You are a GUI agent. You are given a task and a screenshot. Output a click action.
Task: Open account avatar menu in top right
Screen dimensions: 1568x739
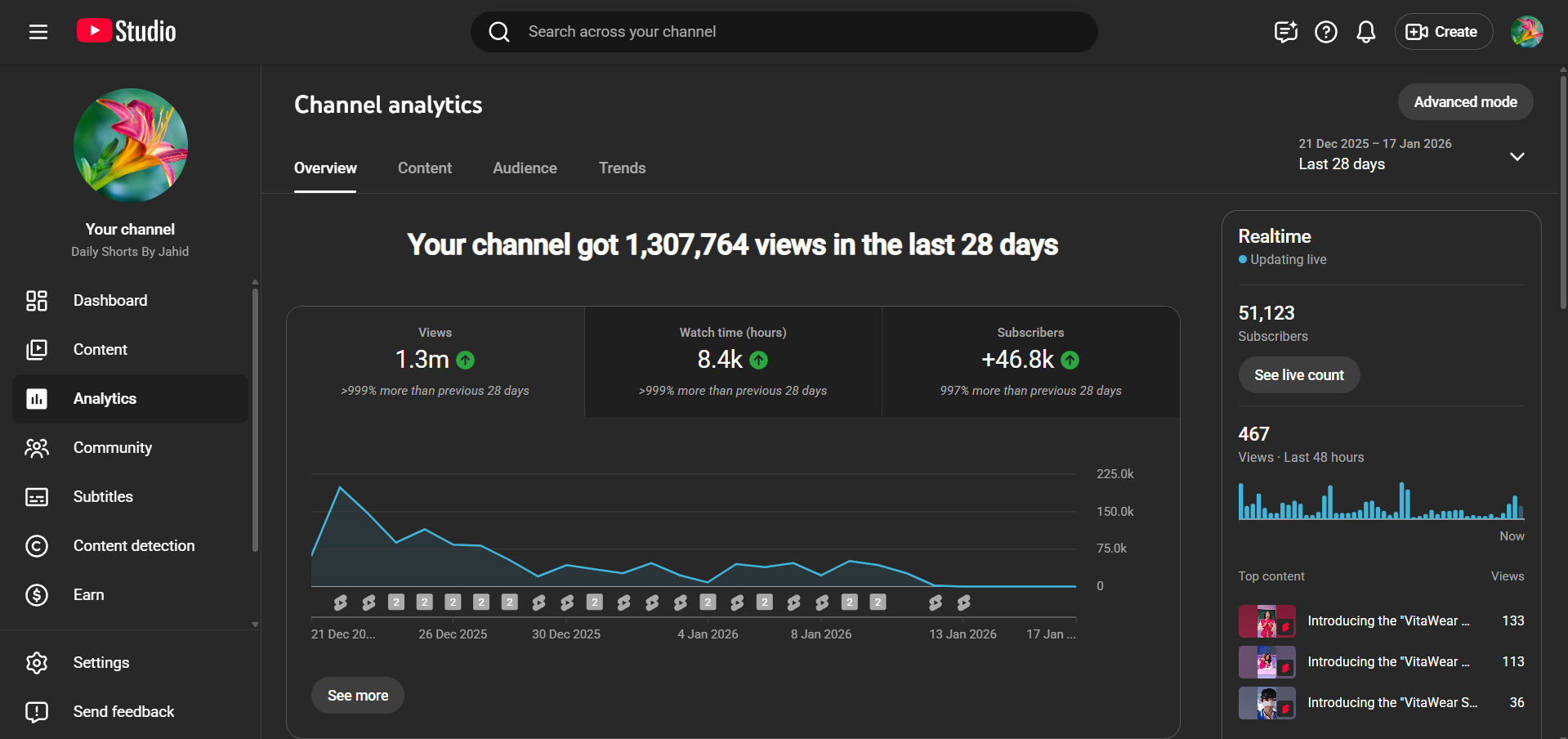(1526, 32)
